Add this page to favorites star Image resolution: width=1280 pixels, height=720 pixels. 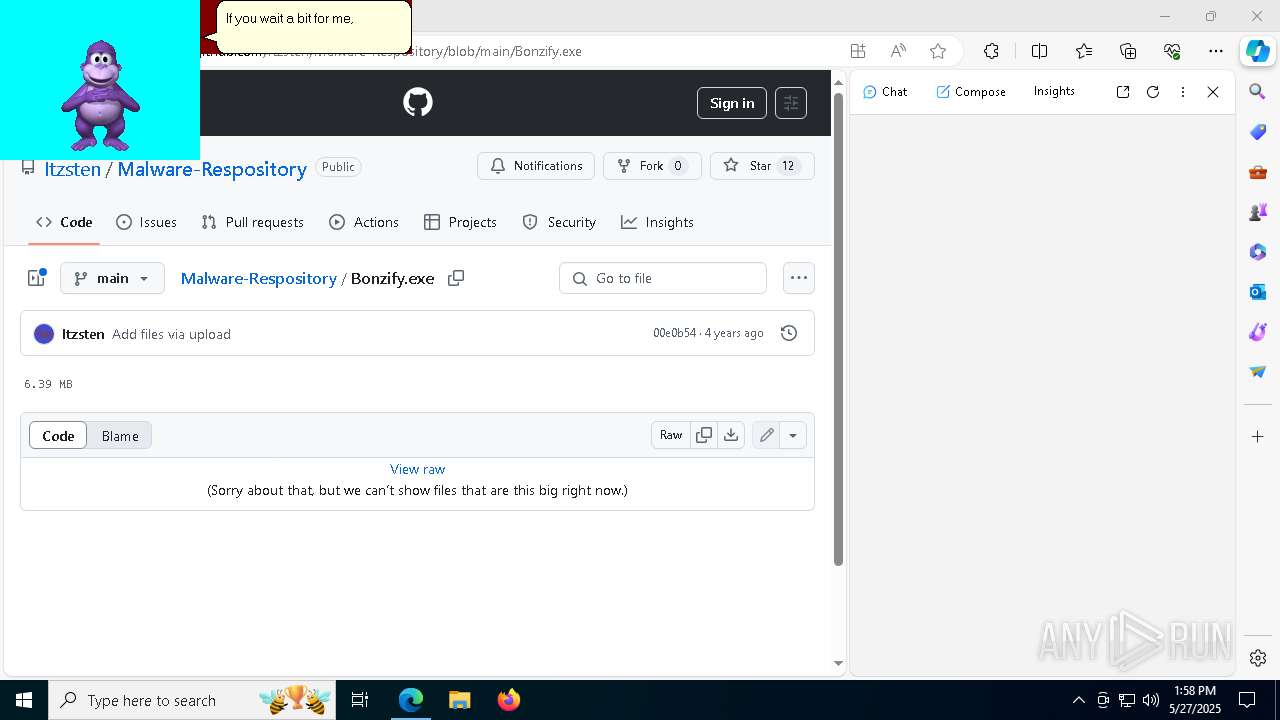click(x=938, y=51)
